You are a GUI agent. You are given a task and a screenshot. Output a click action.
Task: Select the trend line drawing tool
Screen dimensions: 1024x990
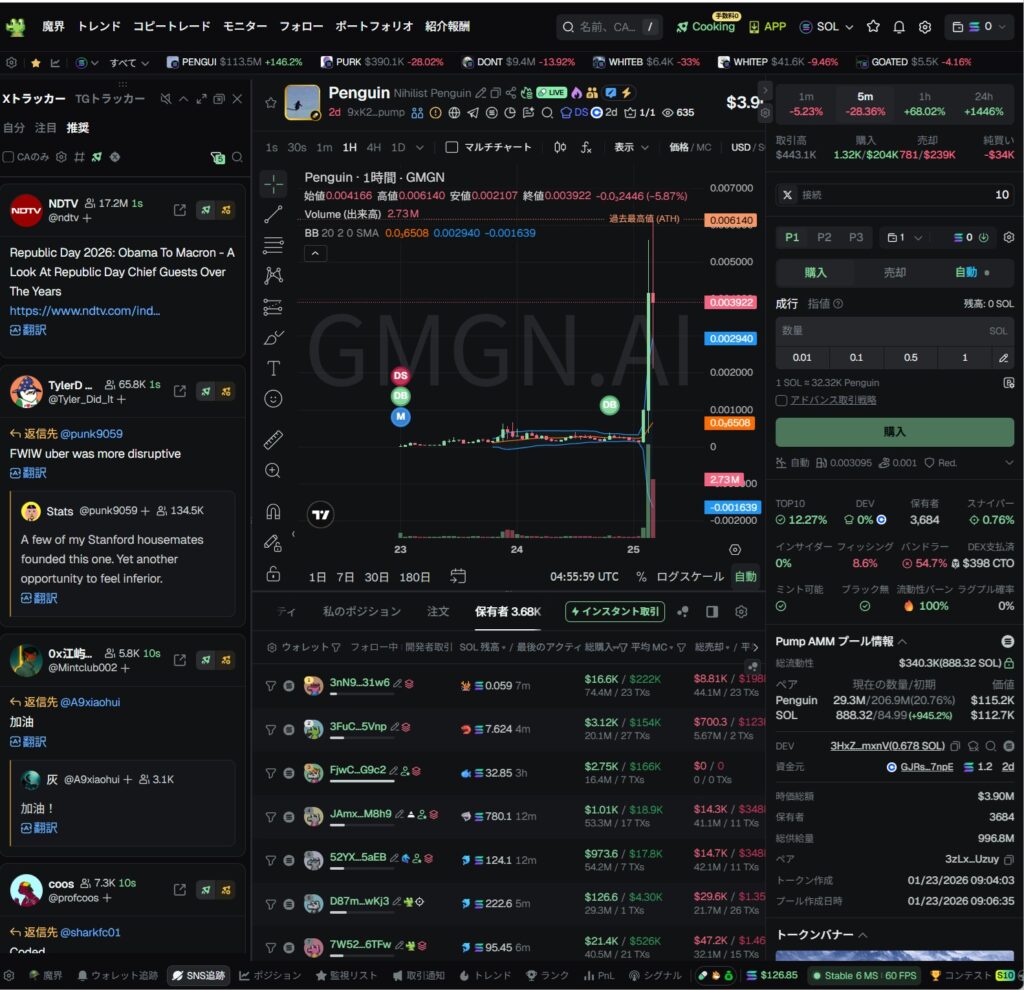click(273, 214)
